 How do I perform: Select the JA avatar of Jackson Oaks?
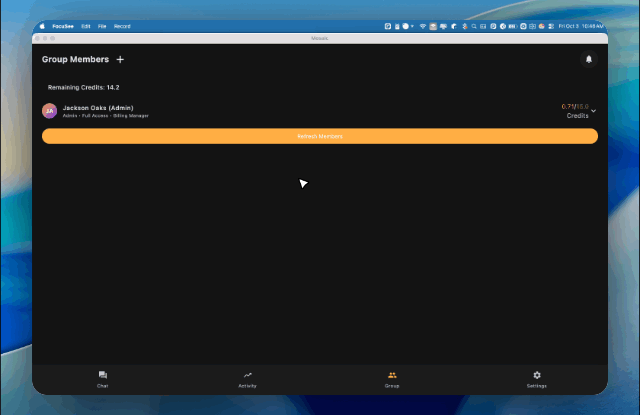[49, 111]
